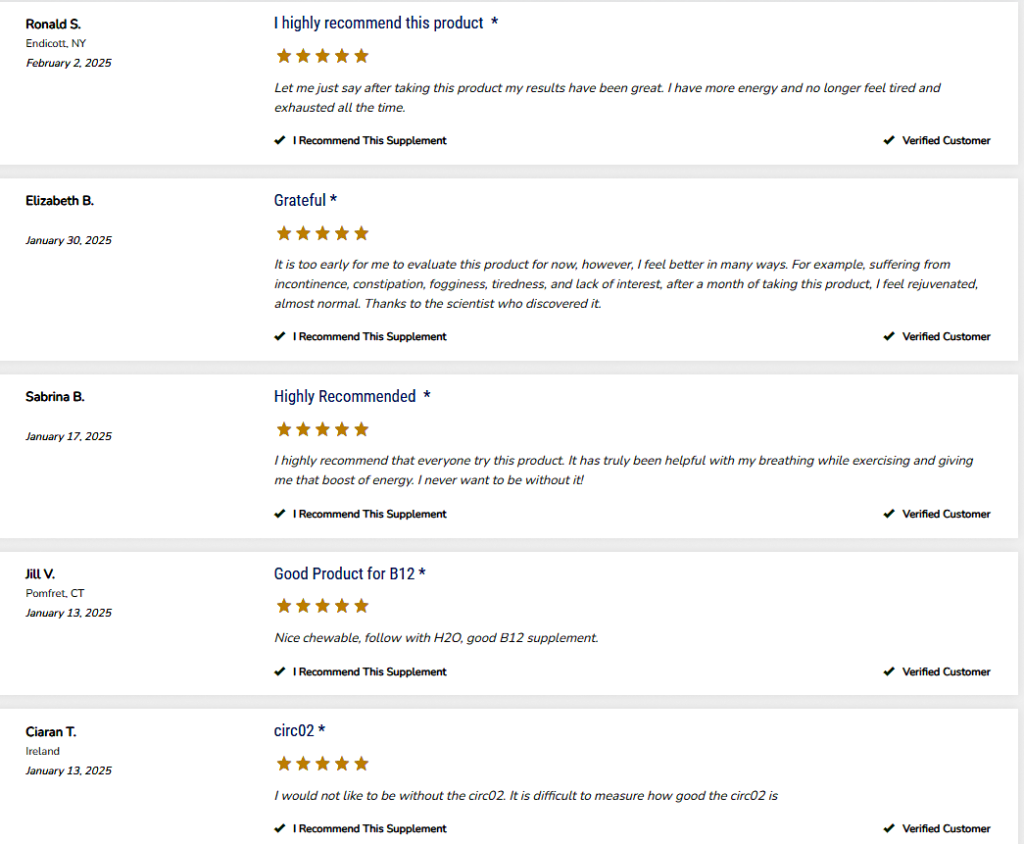This screenshot has width=1024, height=844.
Task: Click the review title "I highly recommend this product"
Action: tap(379, 23)
